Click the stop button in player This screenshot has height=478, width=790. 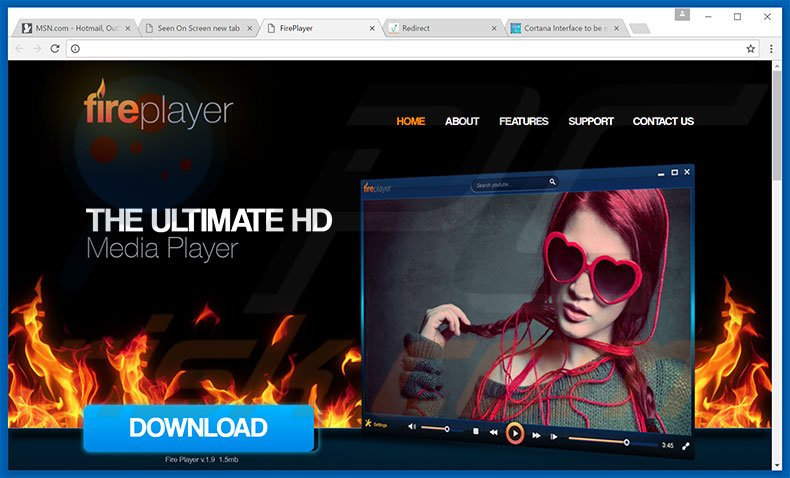[476, 432]
